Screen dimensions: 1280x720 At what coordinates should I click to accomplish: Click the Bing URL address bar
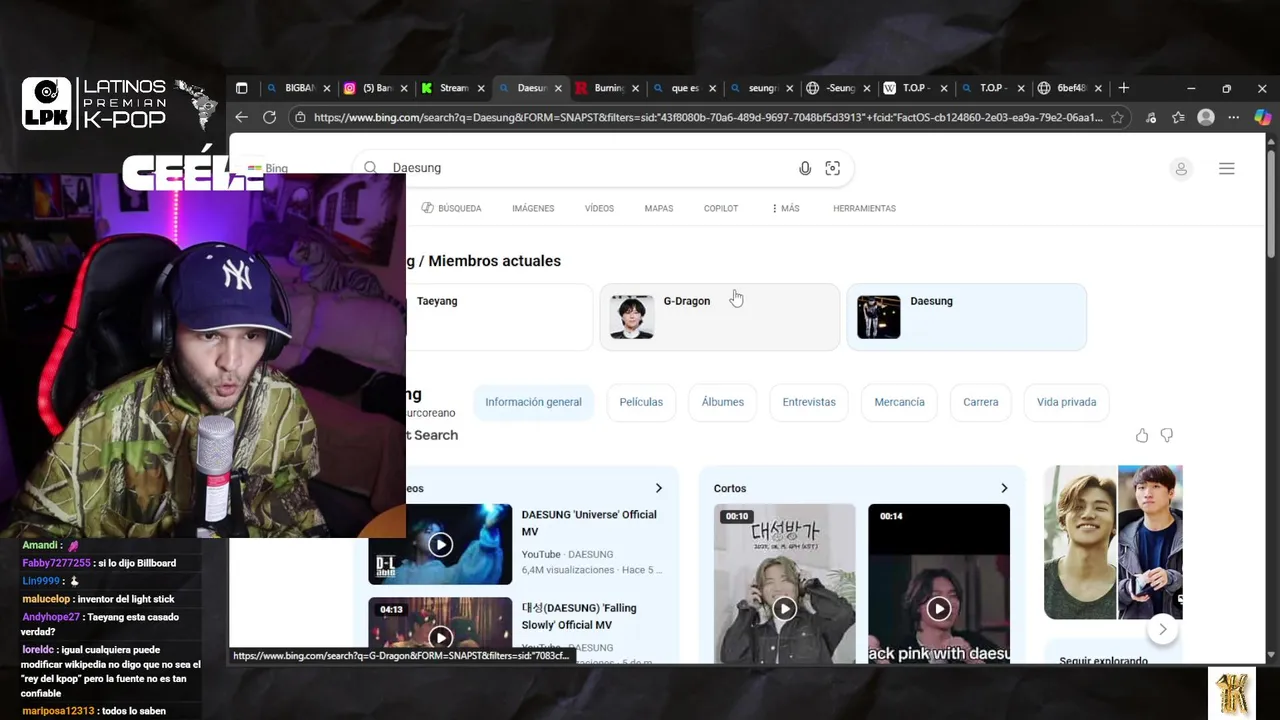point(706,117)
